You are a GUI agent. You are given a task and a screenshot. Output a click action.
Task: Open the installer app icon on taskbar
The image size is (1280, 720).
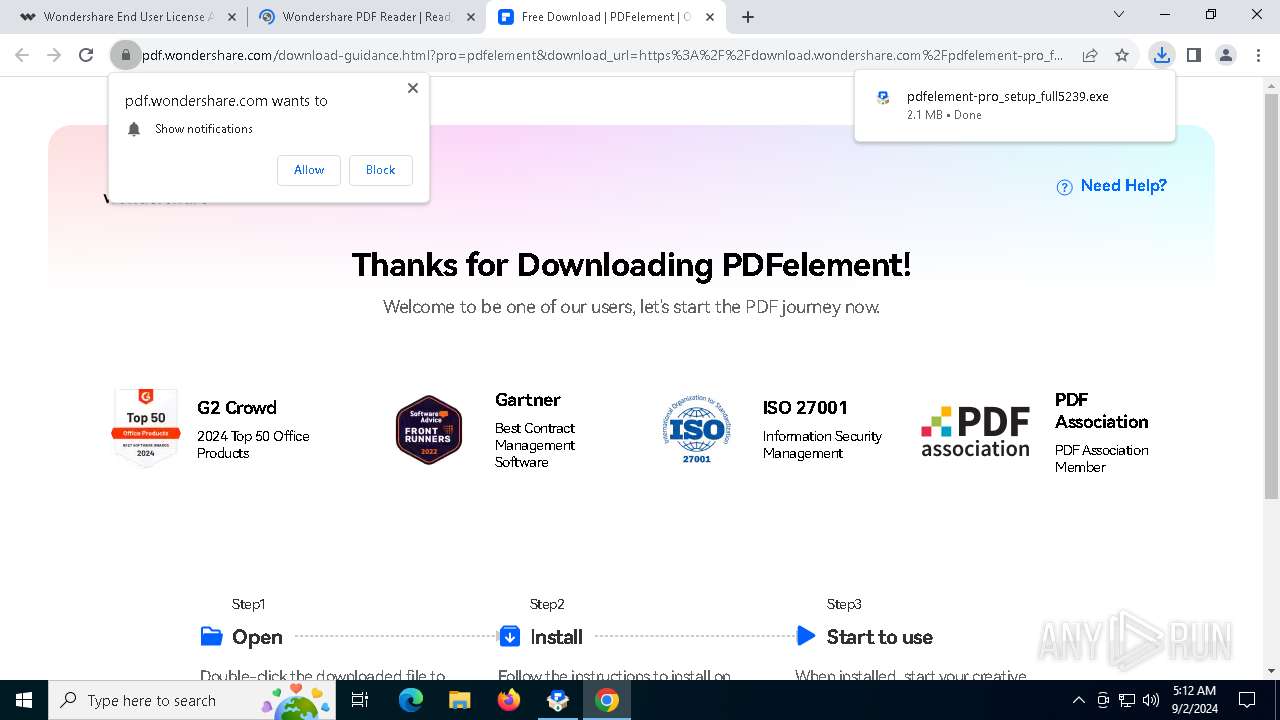(x=558, y=700)
